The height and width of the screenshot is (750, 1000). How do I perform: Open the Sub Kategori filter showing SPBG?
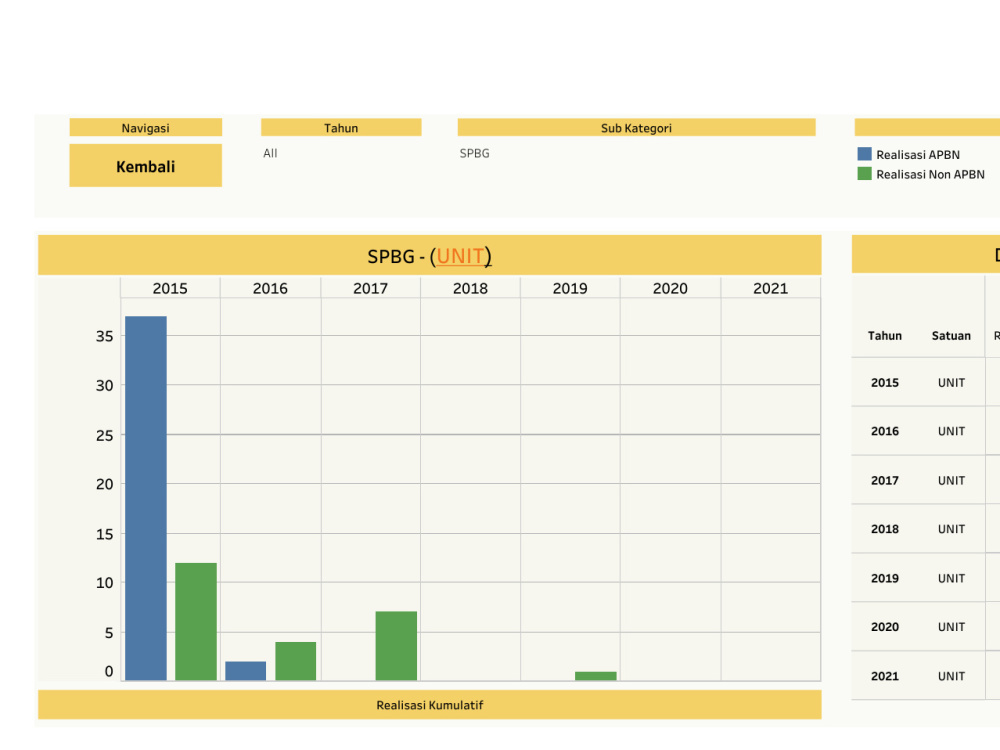(x=474, y=153)
